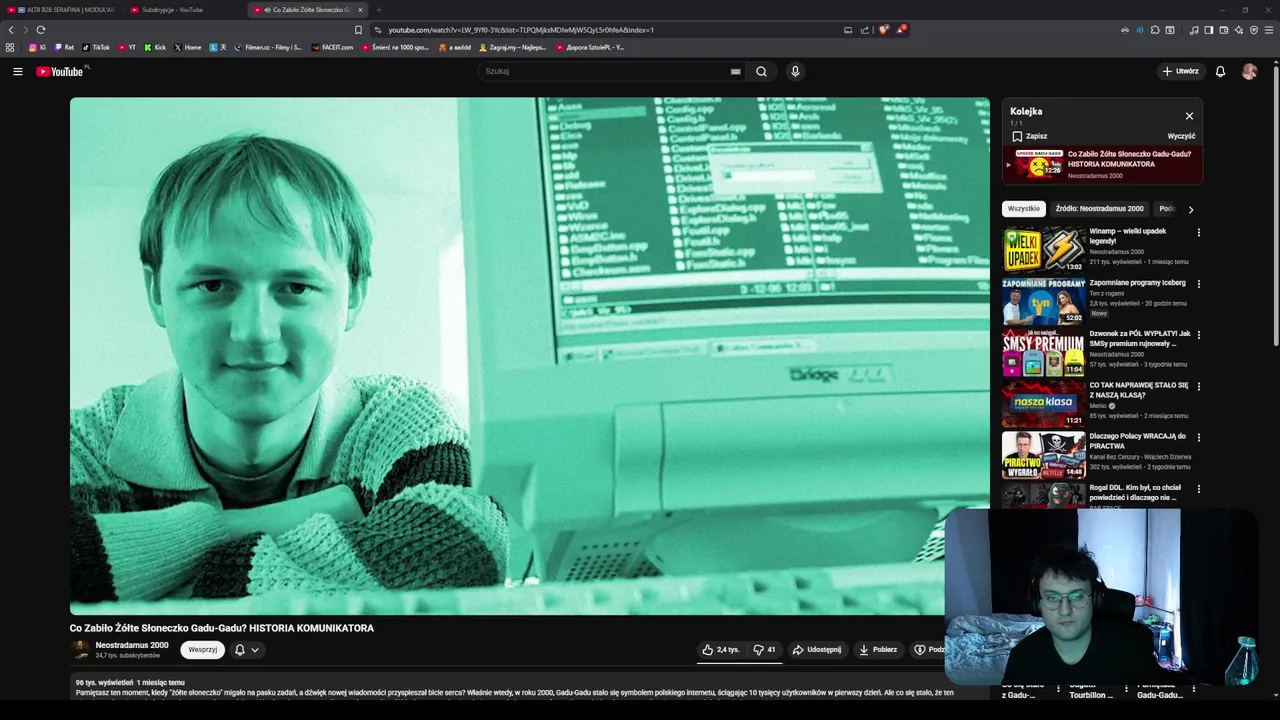This screenshot has width=1280, height=720.
Task: Open the Home X bookmark
Action: (188, 47)
